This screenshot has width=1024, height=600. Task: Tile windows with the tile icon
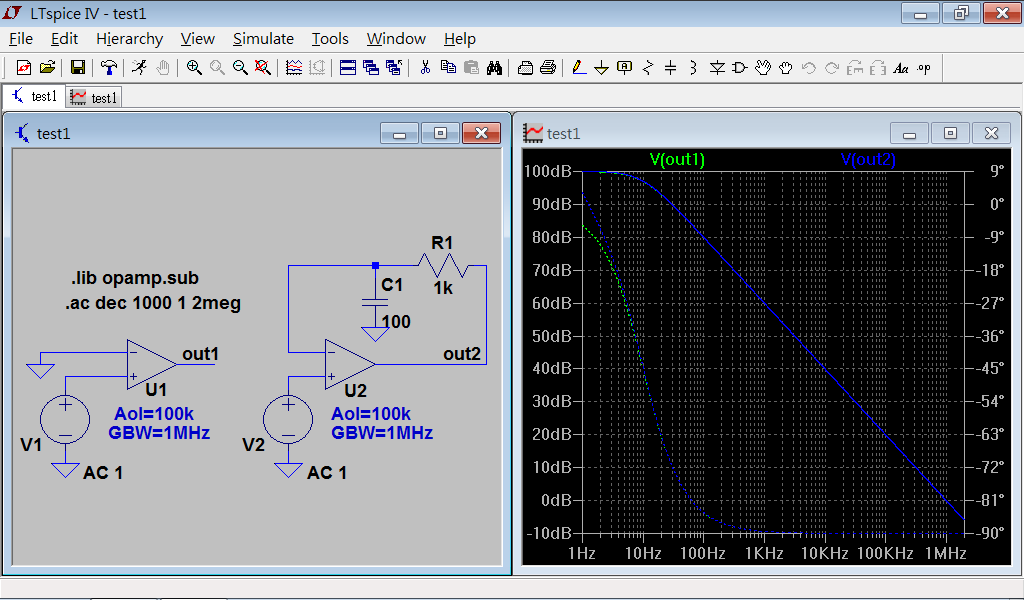coord(347,67)
